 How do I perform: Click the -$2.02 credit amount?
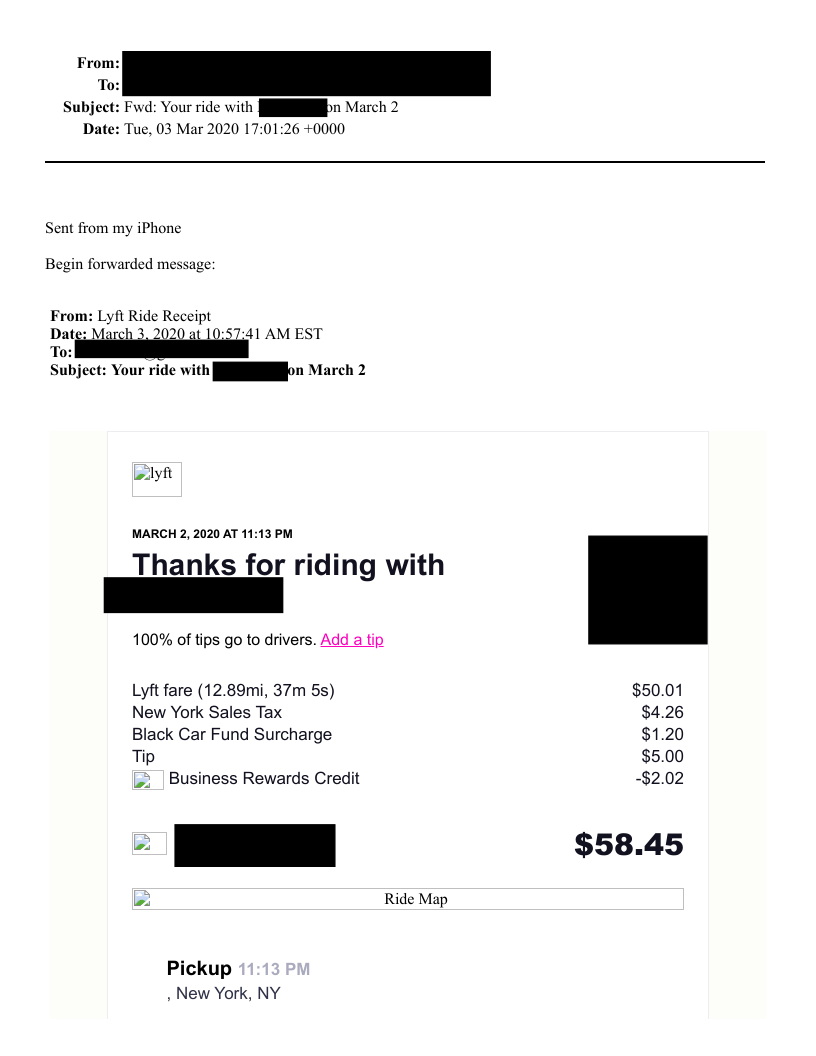tap(659, 779)
